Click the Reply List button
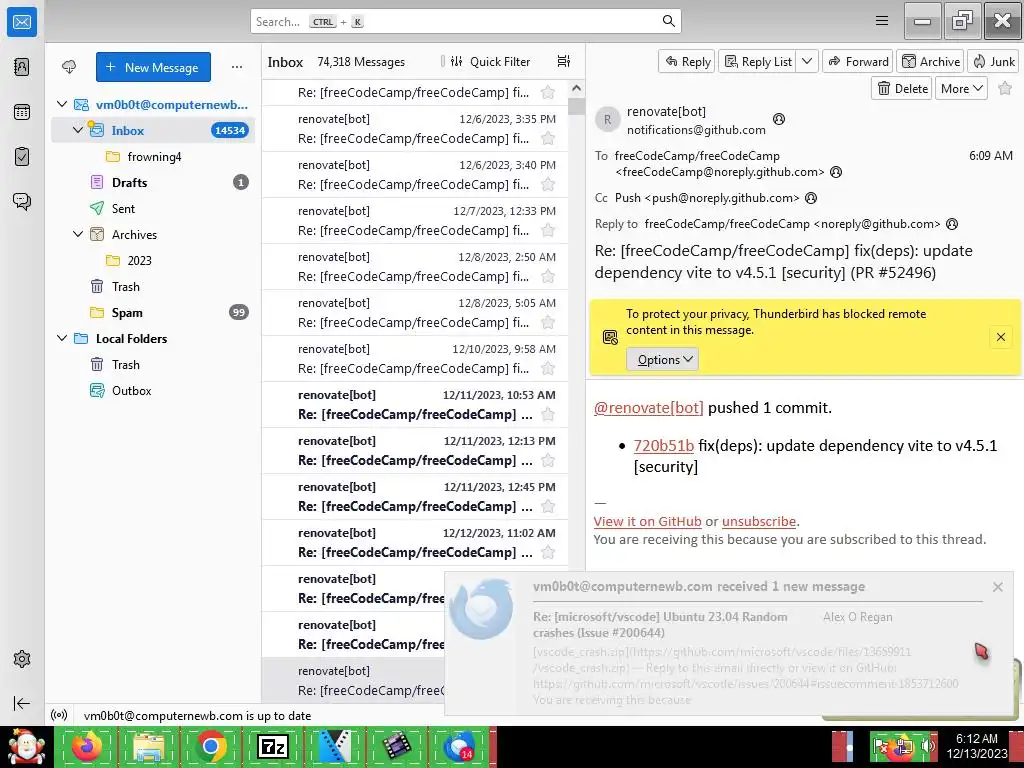The height and width of the screenshot is (768, 1024). [758, 61]
